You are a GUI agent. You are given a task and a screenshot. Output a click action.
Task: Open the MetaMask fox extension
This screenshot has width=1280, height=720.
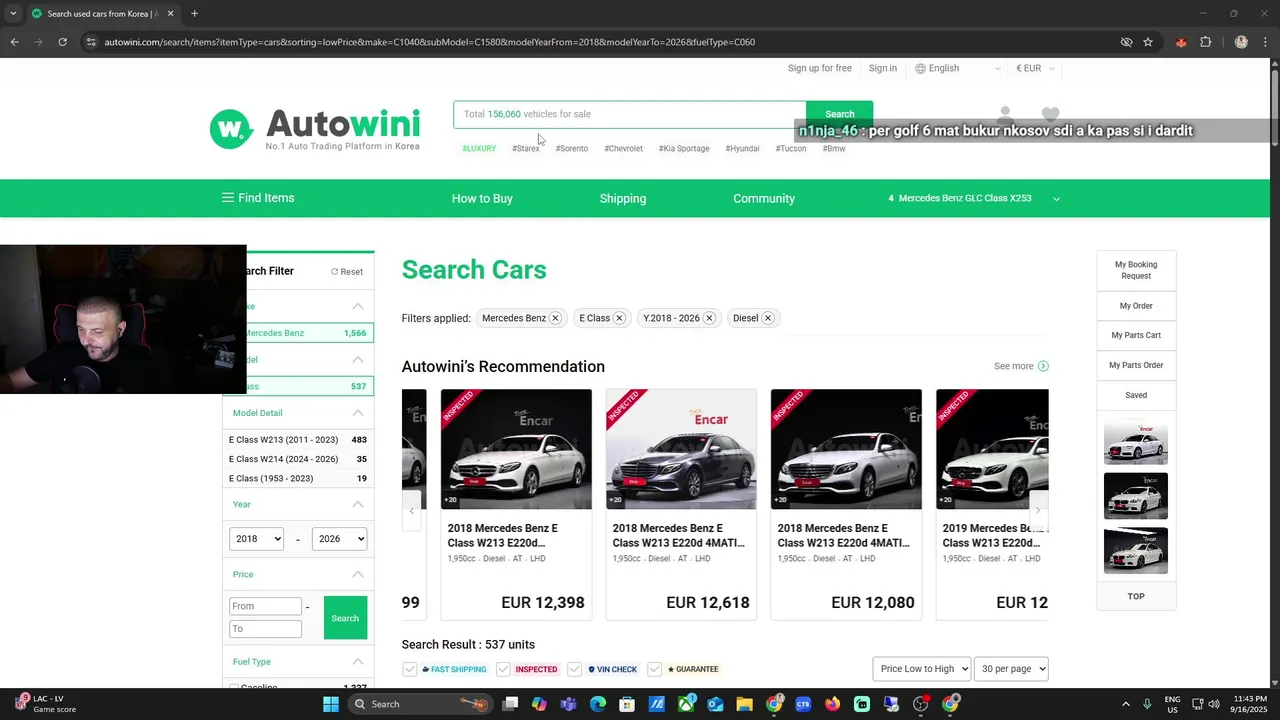coord(1181,42)
